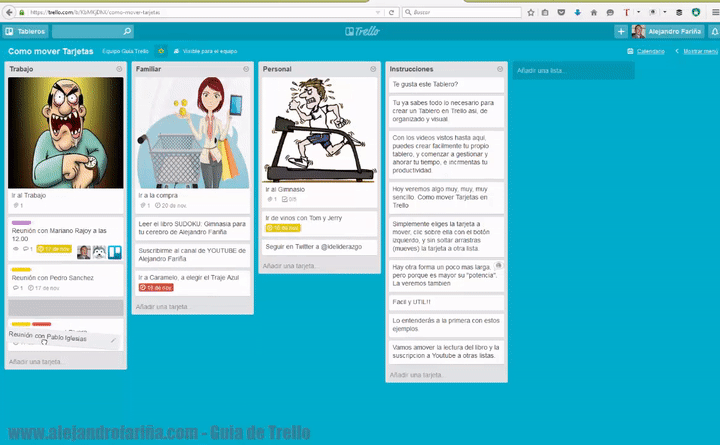
Task: Open the bookmarks list clipboard icon
Action: pos(545,12)
